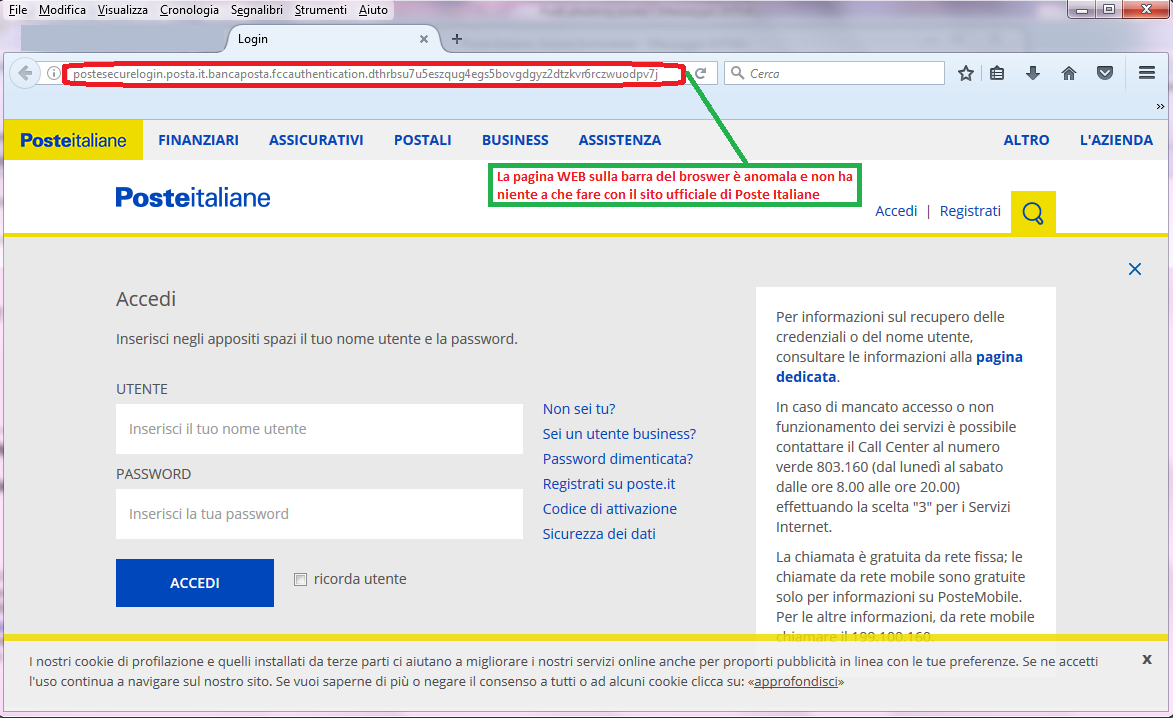
Task: Open the Modifica menu
Action: pyautogui.click(x=62, y=10)
